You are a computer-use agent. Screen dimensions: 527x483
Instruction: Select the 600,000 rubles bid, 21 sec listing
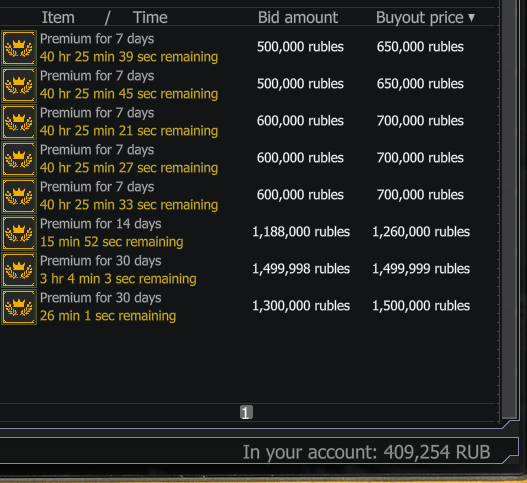pyautogui.click(x=249, y=122)
